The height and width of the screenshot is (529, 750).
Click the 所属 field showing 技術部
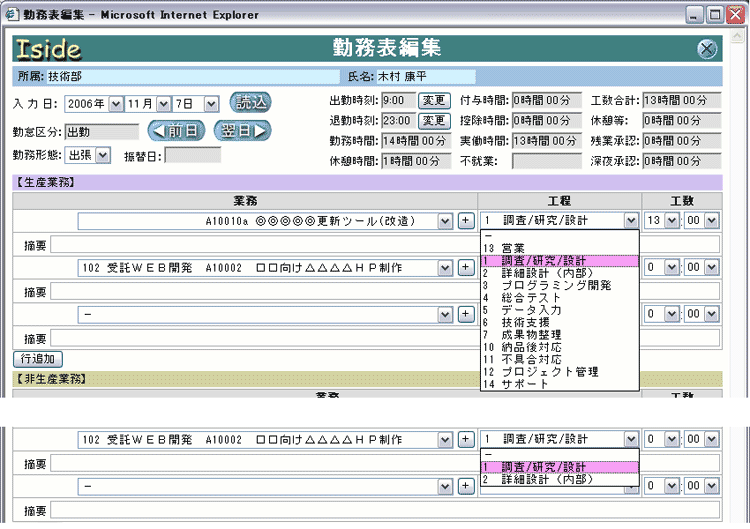coord(193,77)
